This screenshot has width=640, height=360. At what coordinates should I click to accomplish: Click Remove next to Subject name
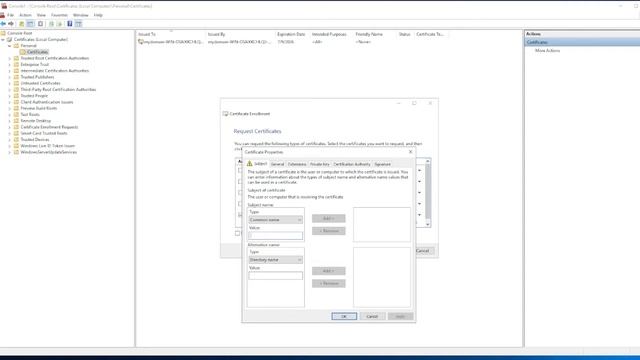(329, 231)
